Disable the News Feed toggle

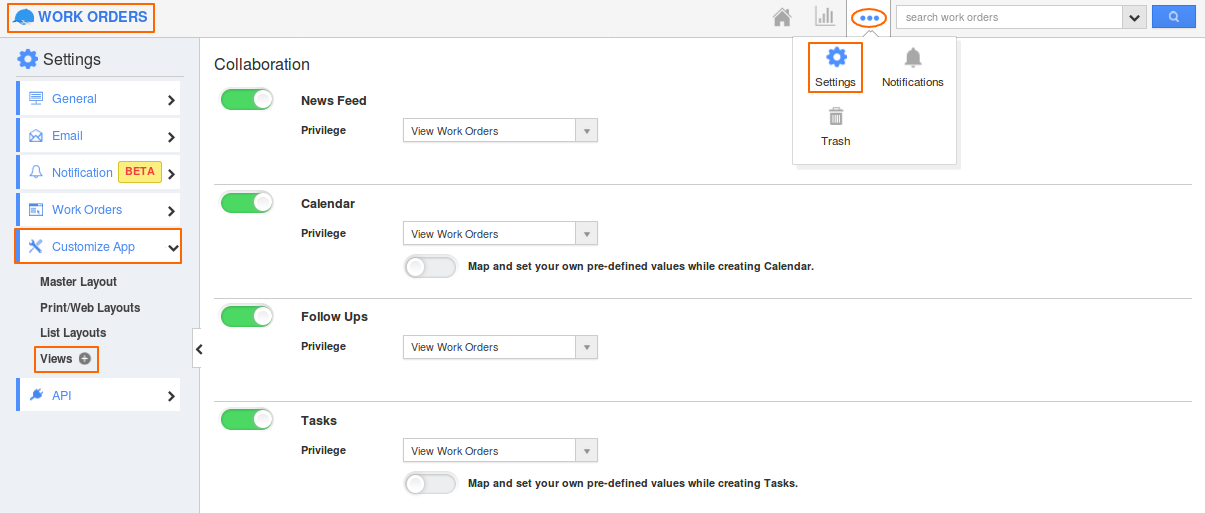click(x=247, y=99)
